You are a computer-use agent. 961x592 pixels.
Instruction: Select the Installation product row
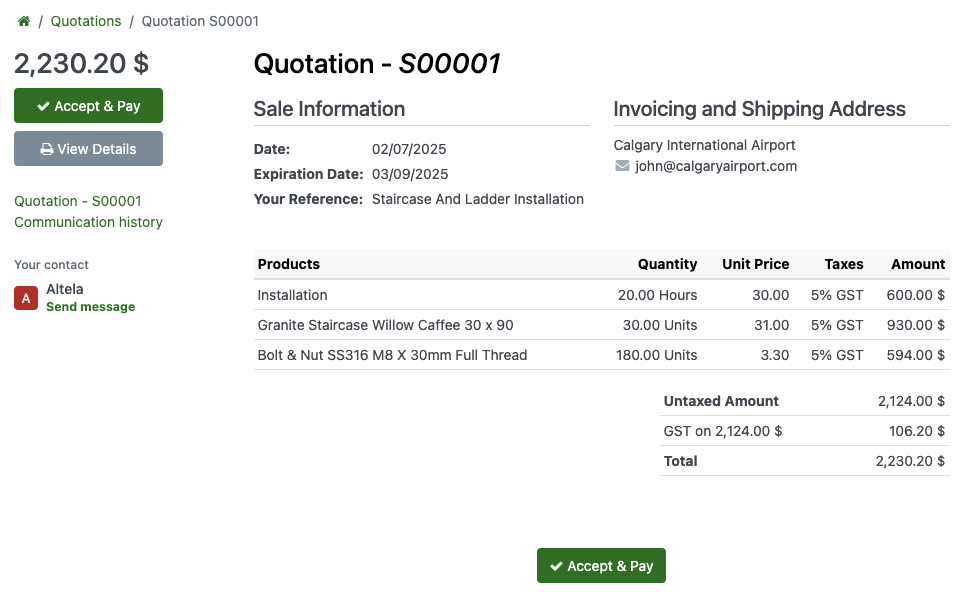(292, 295)
